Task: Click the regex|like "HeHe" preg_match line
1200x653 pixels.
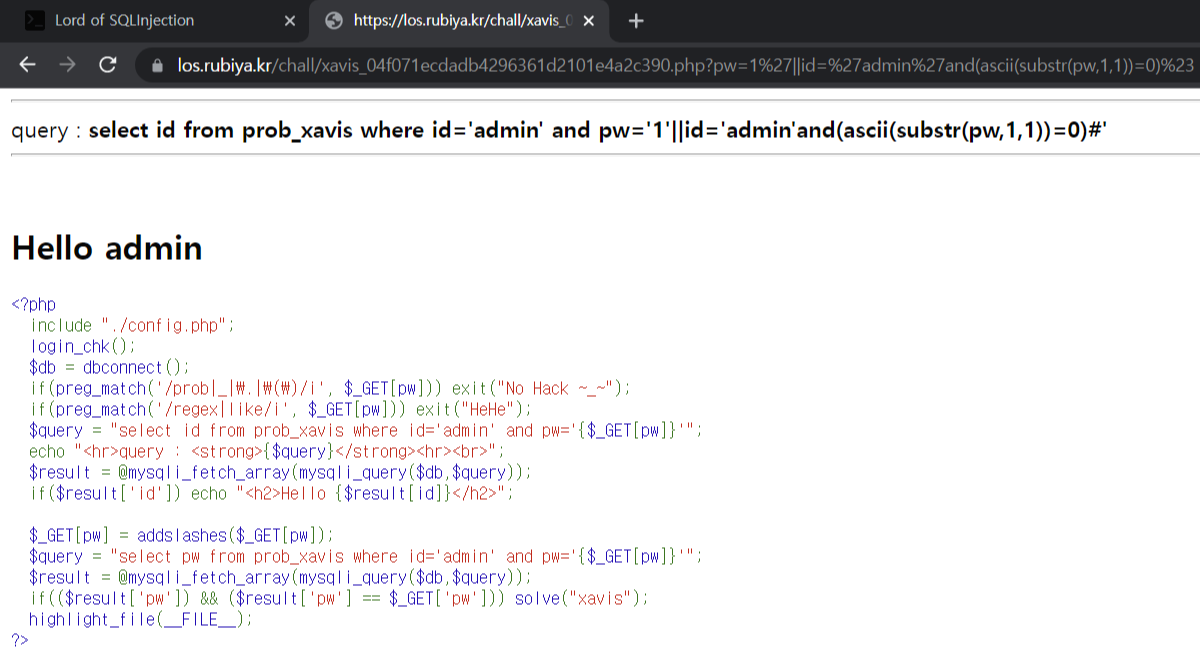Action: click(281, 409)
